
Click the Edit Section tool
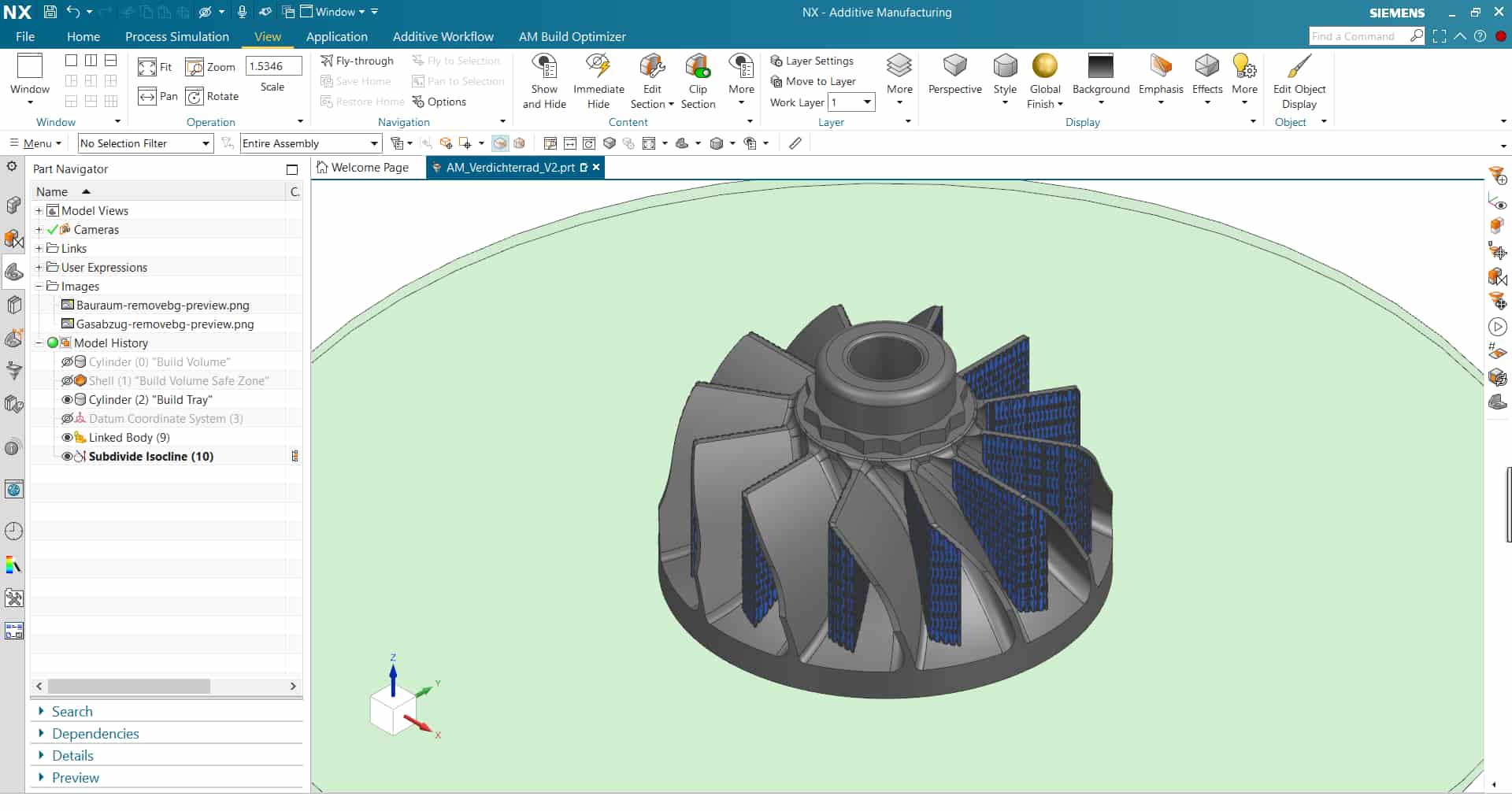coord(652,81)
